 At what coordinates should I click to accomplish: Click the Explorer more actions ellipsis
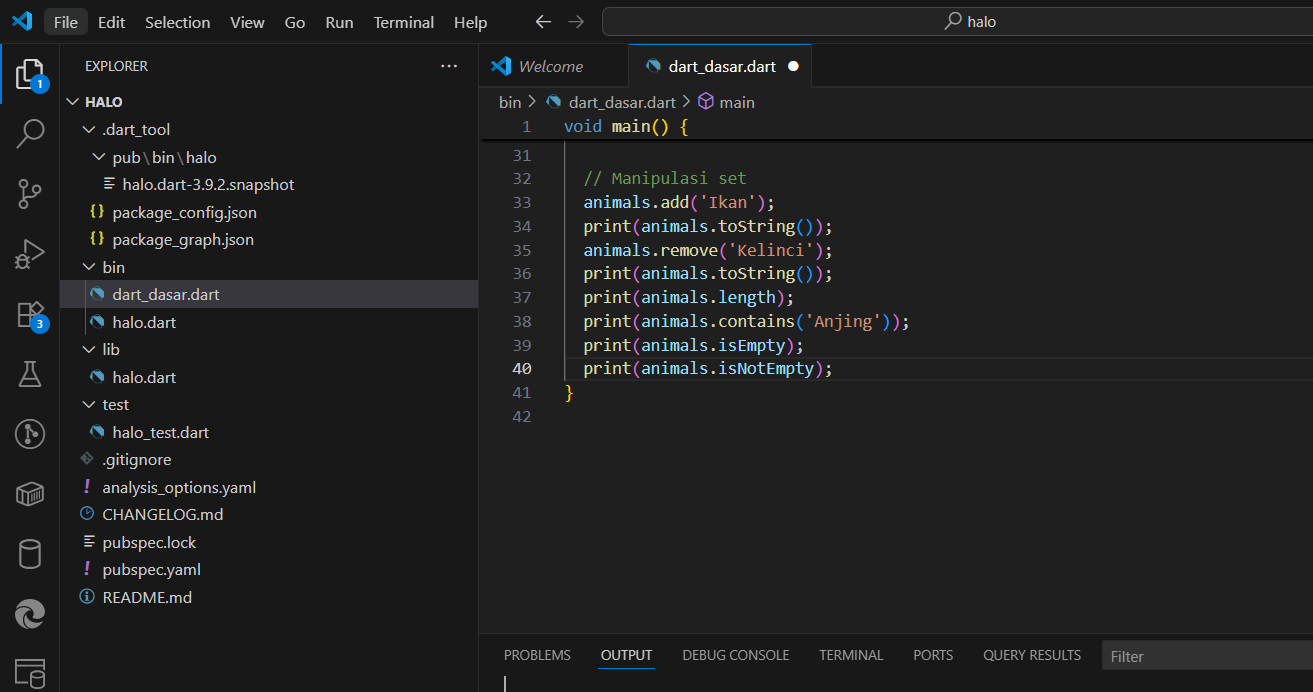[448, 66]
